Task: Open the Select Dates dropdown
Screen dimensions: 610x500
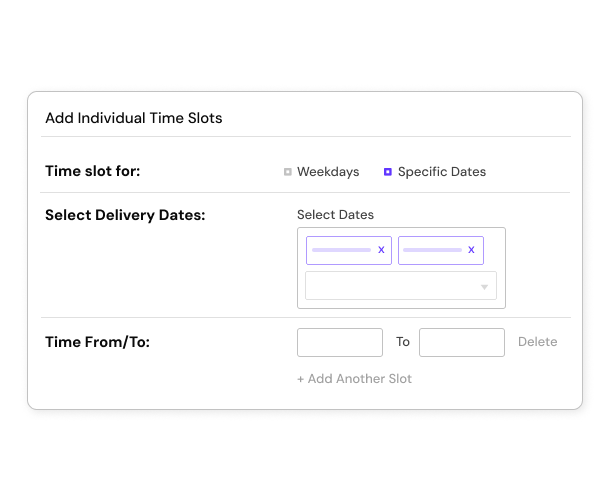Action: 401,286
